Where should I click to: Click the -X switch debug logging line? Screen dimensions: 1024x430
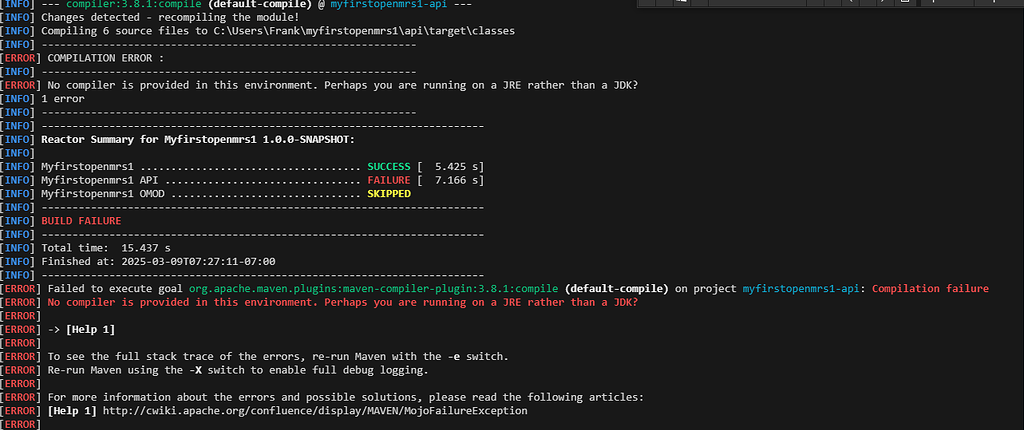tap(238, 370)
